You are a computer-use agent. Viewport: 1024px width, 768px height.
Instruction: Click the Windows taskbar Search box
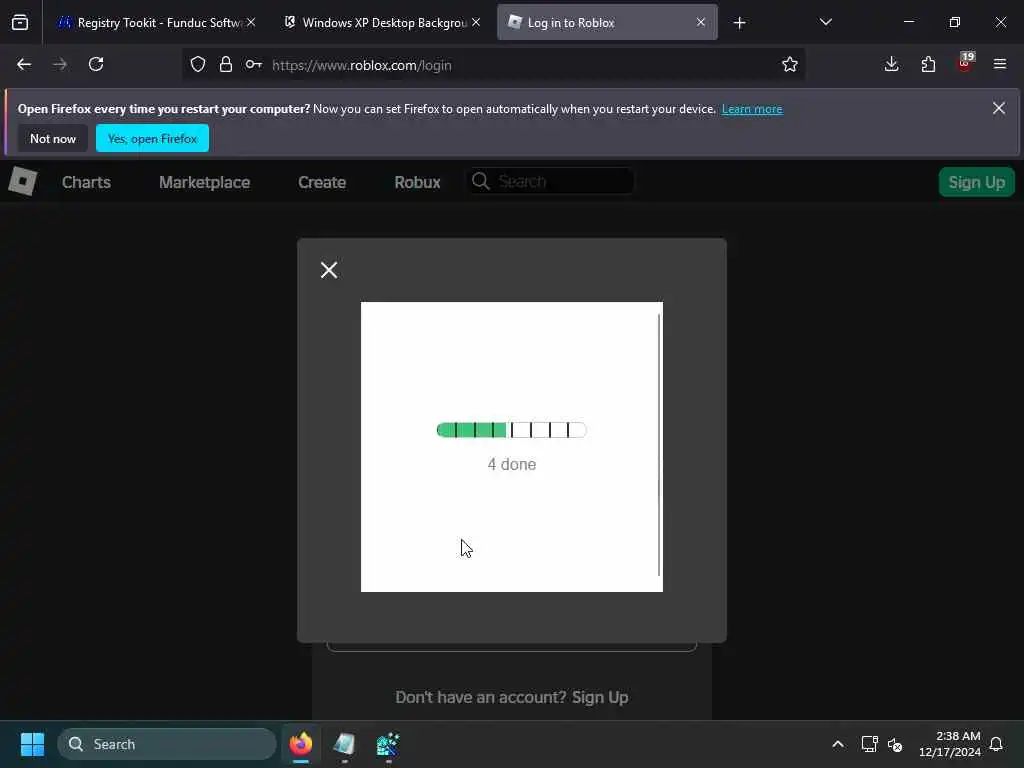click(167, 744)
